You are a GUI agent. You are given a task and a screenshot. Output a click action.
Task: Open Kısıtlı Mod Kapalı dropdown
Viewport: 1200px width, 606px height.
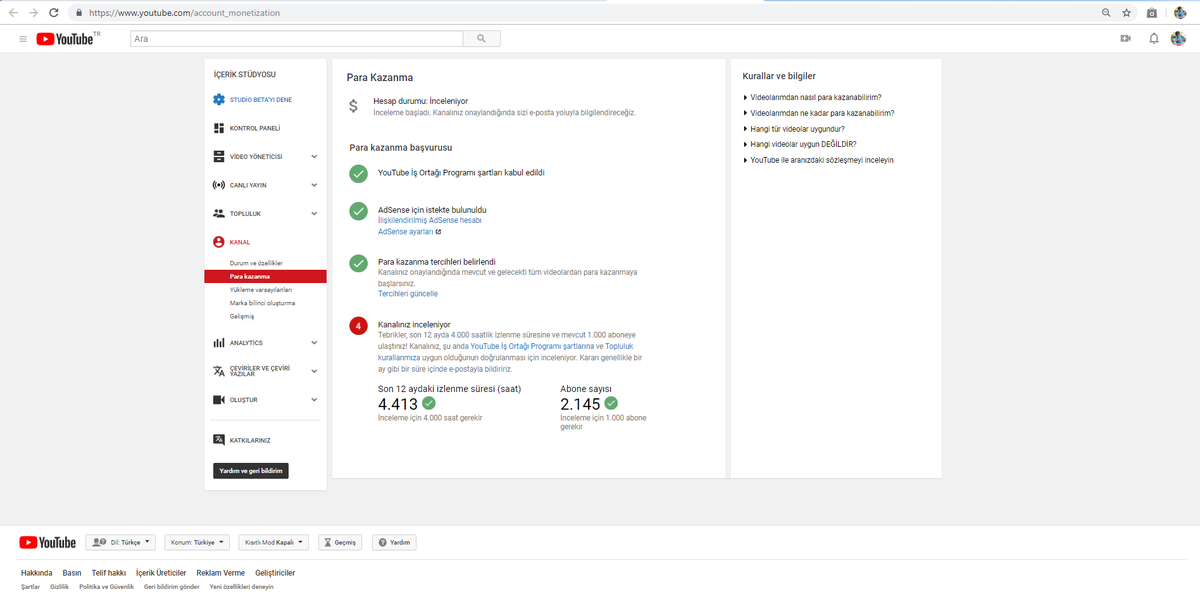click(273, 542)
